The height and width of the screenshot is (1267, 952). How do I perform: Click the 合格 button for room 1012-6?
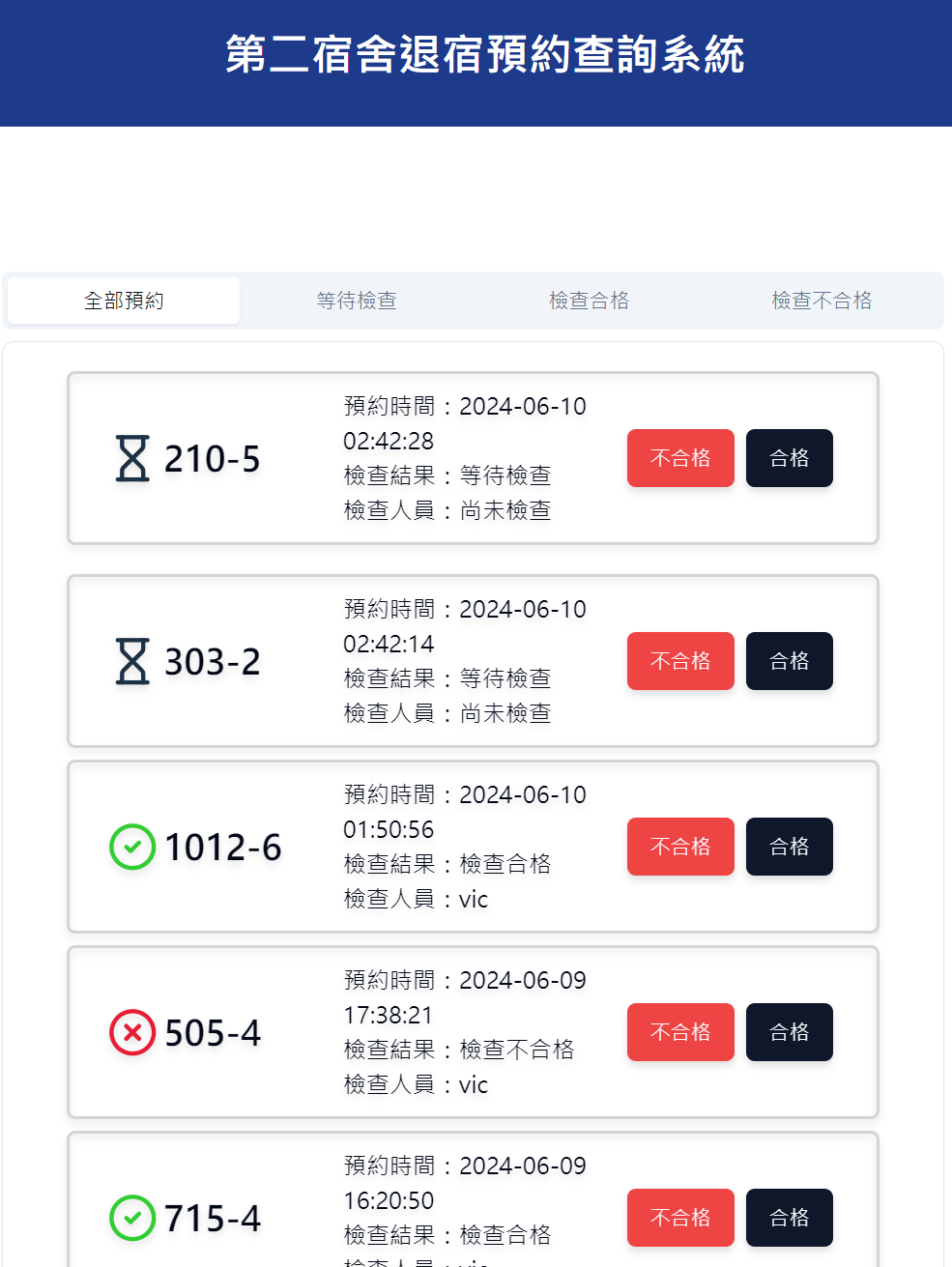[789, 847]
